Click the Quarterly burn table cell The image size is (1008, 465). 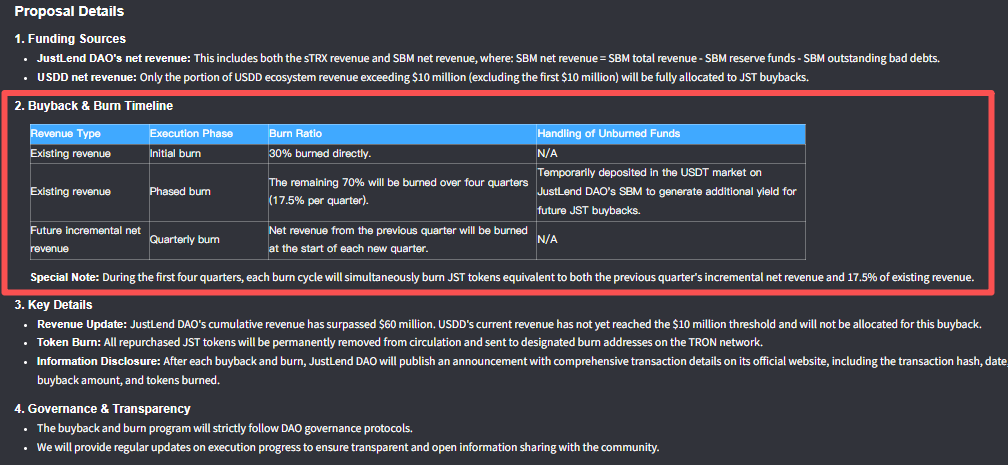tap(184, 240)
